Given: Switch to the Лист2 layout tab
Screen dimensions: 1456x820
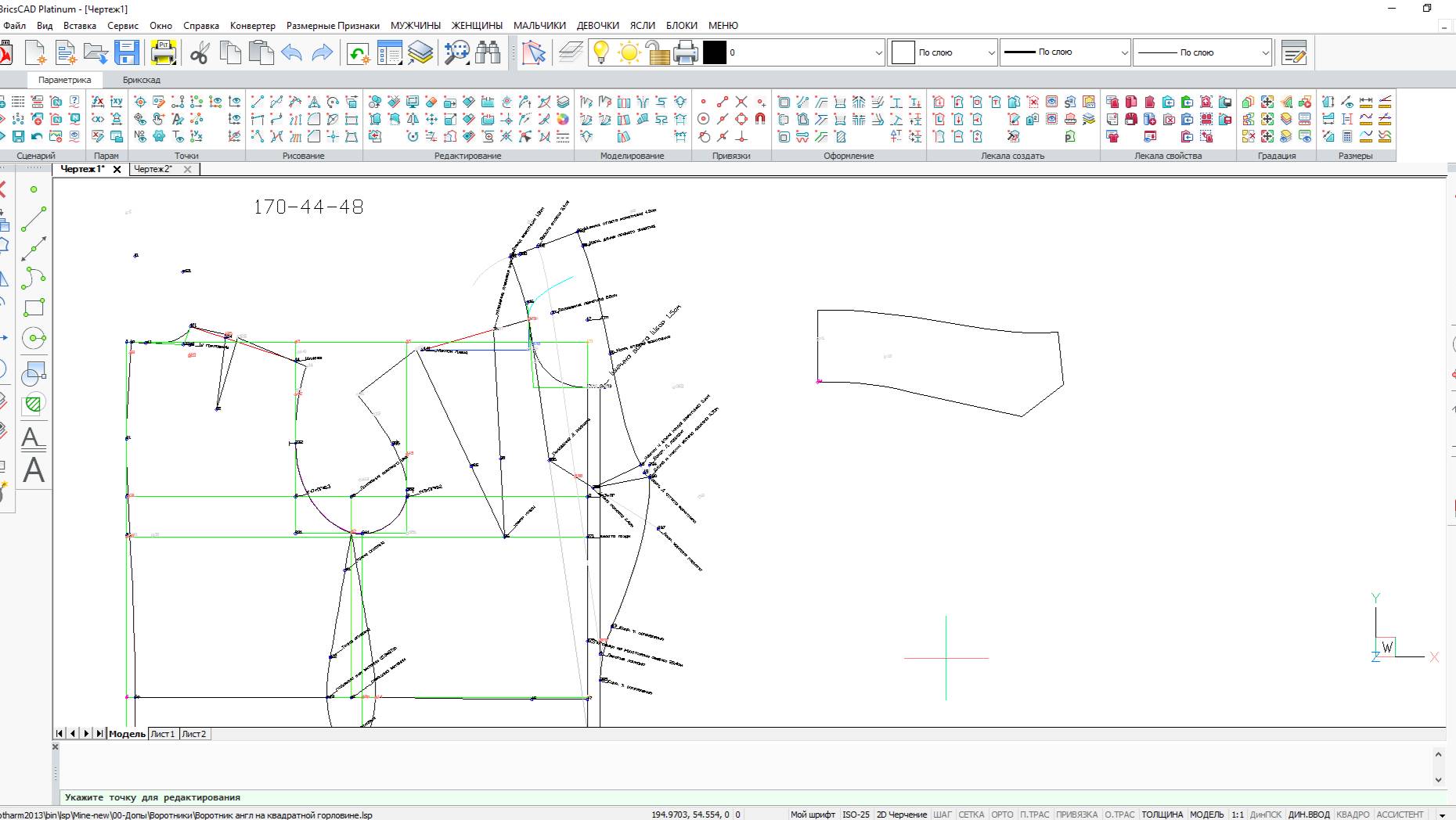Looking at the screenshot, I should coord(193,734).
